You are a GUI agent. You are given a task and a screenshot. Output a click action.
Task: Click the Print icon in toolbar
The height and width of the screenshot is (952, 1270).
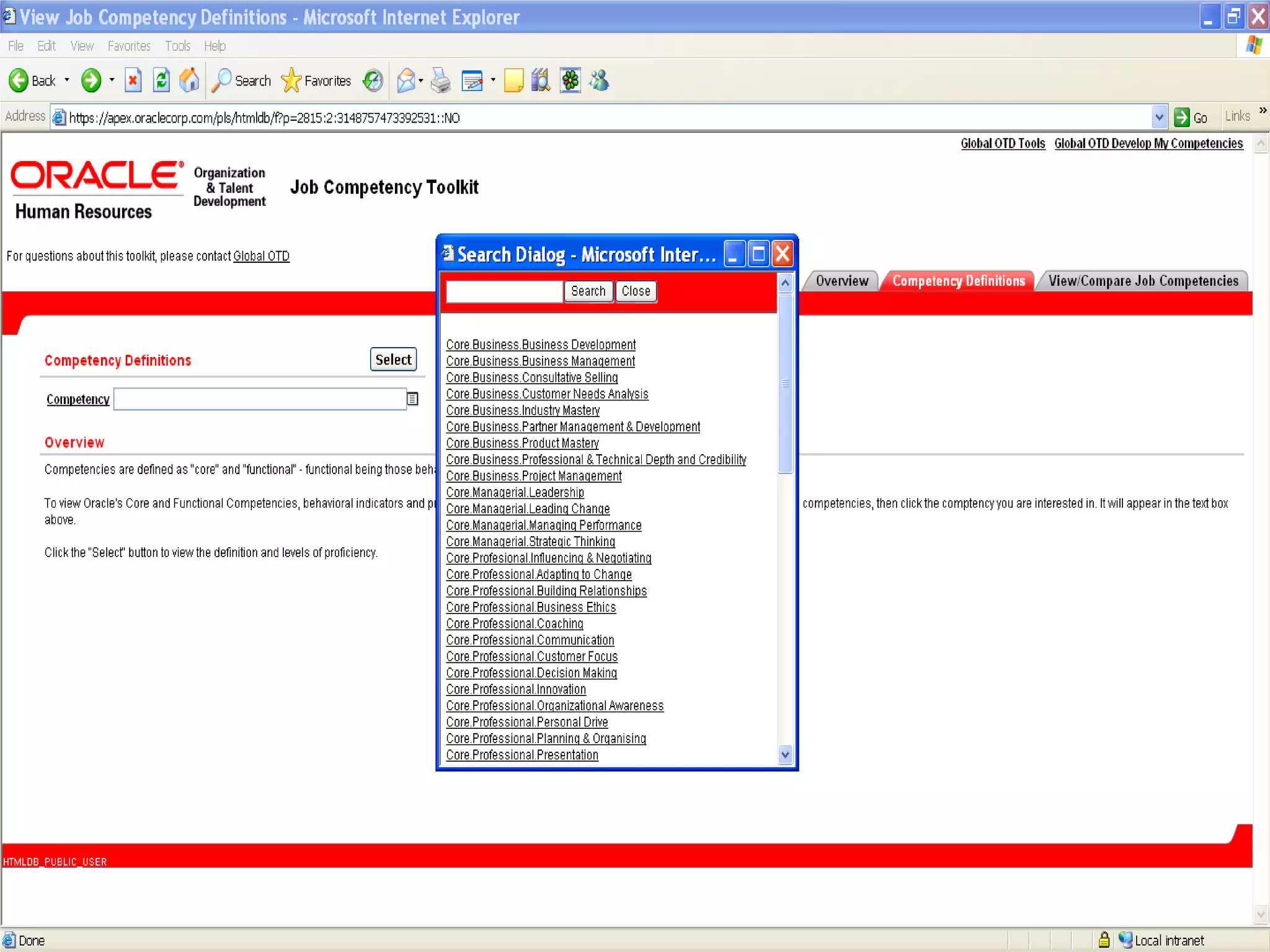pos(441,81)
